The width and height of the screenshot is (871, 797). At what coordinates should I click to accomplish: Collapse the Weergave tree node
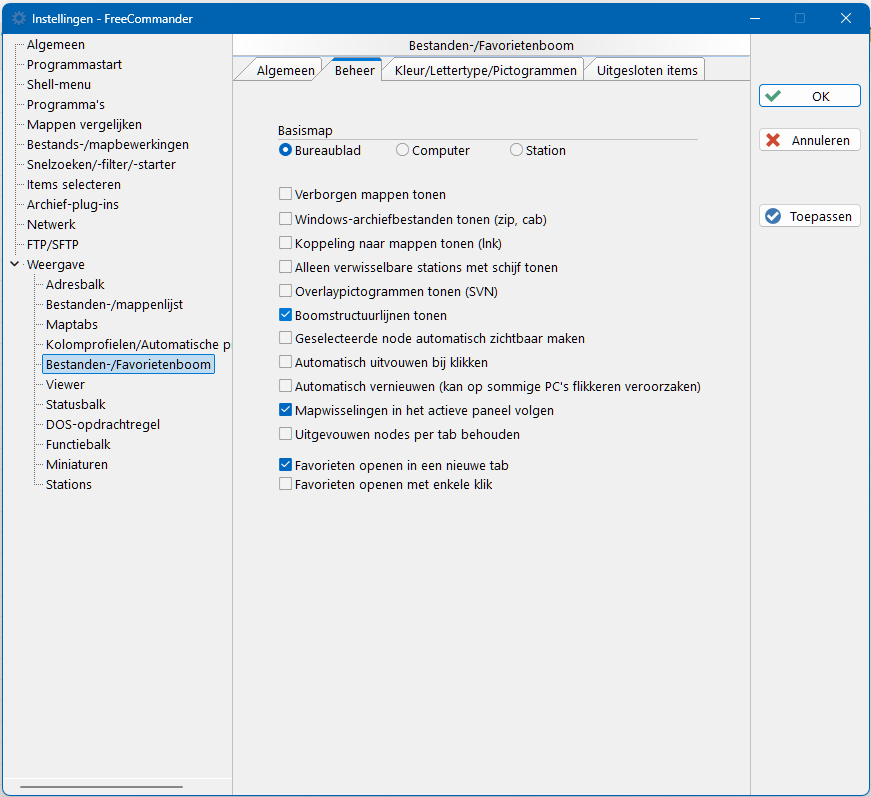(15, 264)
